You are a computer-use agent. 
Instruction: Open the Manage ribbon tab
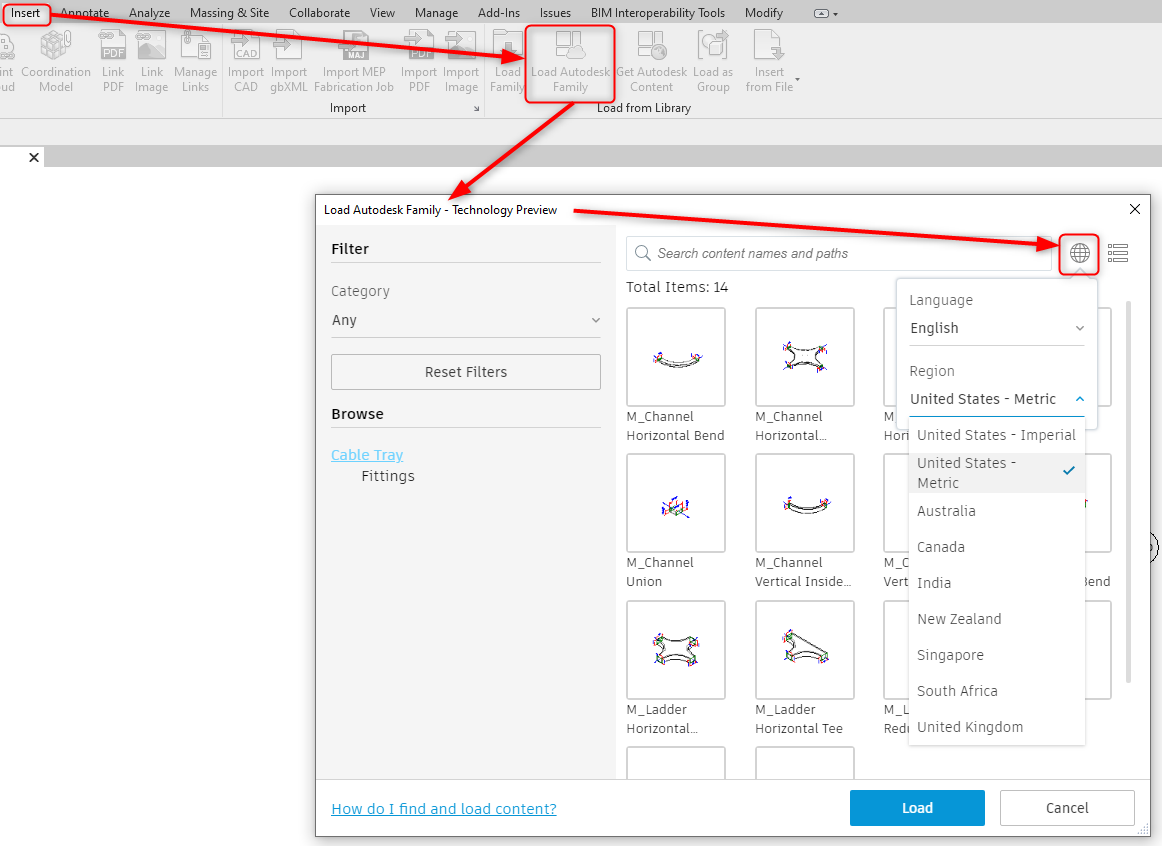click(436, 13)
